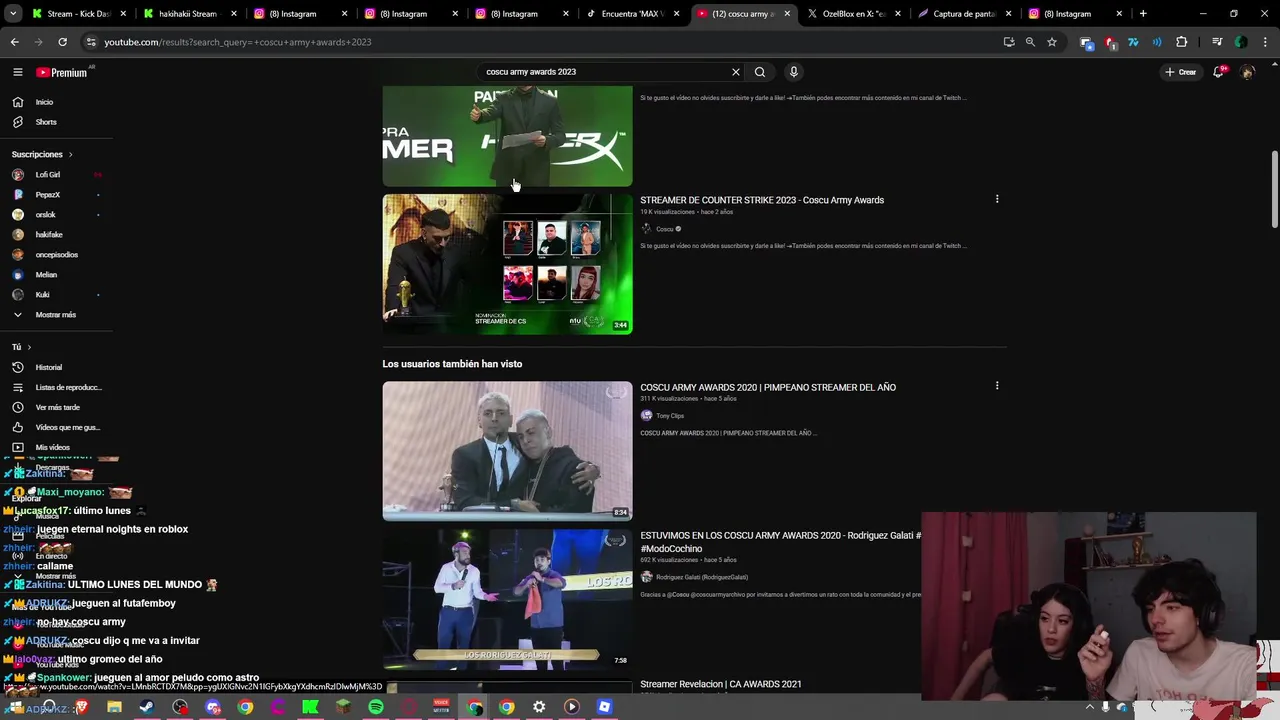The image size is (1280, 720).
Task: Click the youtube.com address bar
Action: click(x=540, y=42)
